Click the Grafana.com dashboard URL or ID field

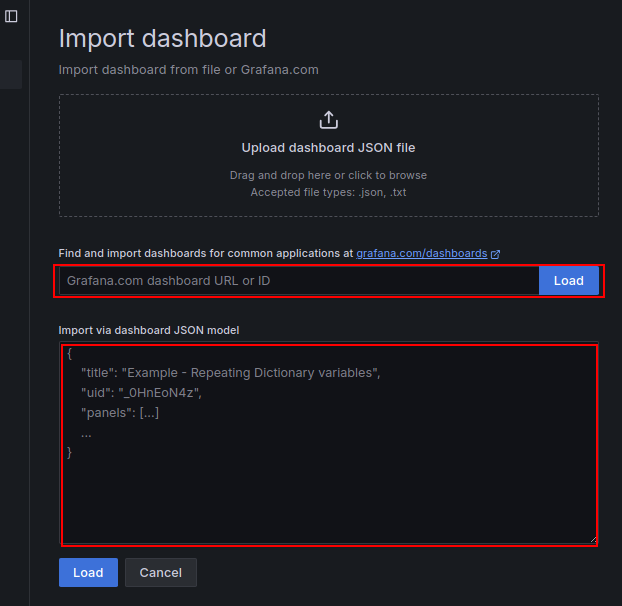[299, 281]
